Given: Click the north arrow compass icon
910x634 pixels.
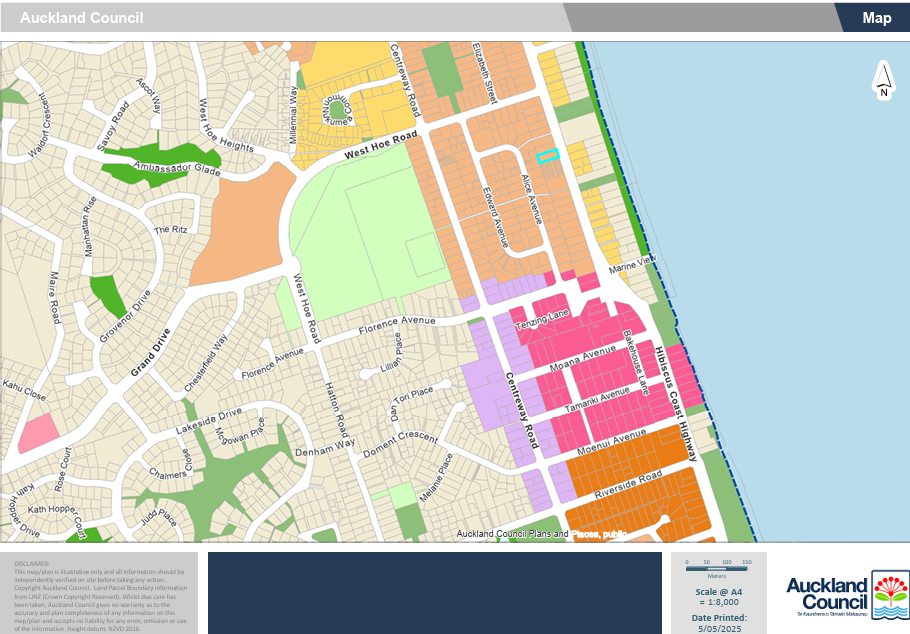Looking at the screenshot, I should click(883, 80).
